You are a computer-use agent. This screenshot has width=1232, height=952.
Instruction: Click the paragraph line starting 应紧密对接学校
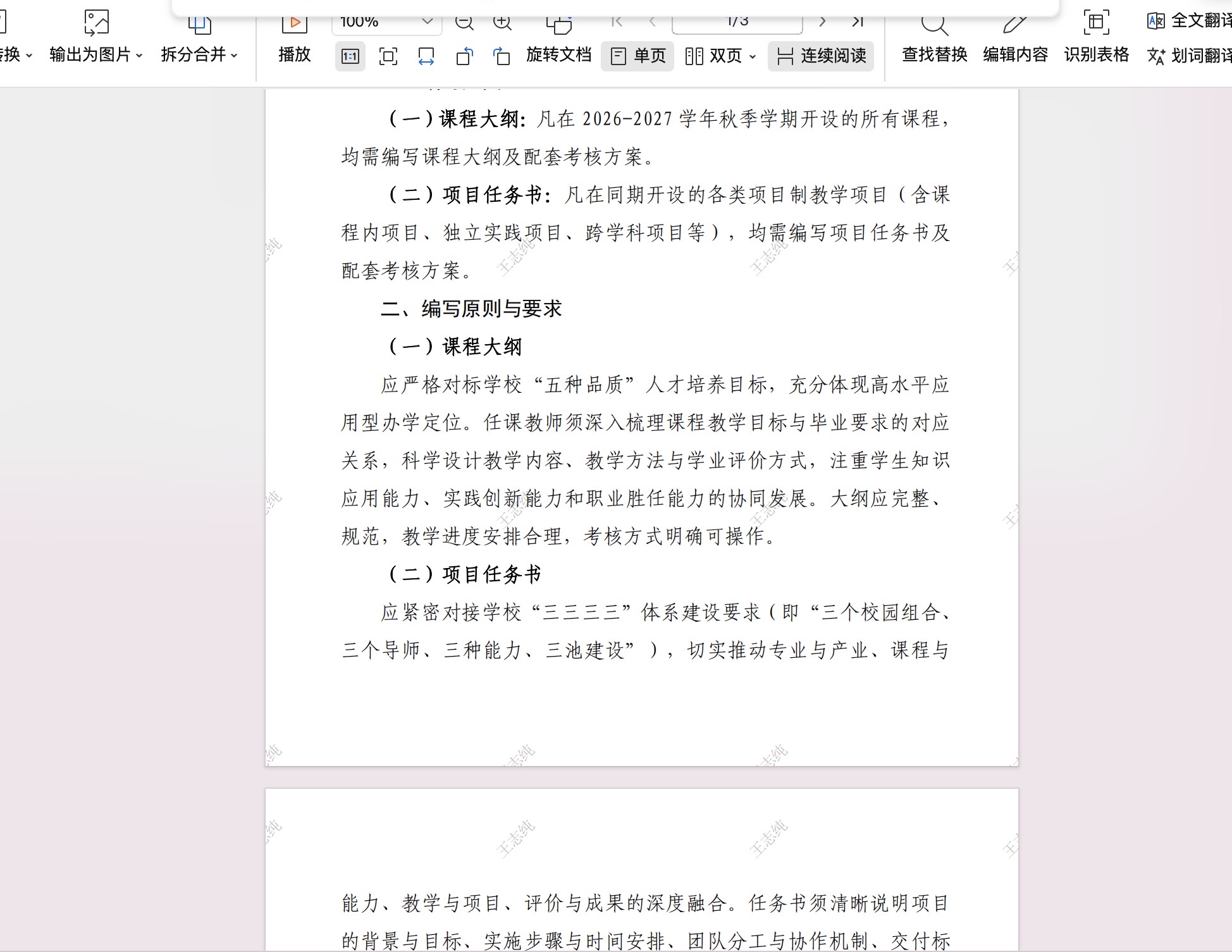[665, 612]
